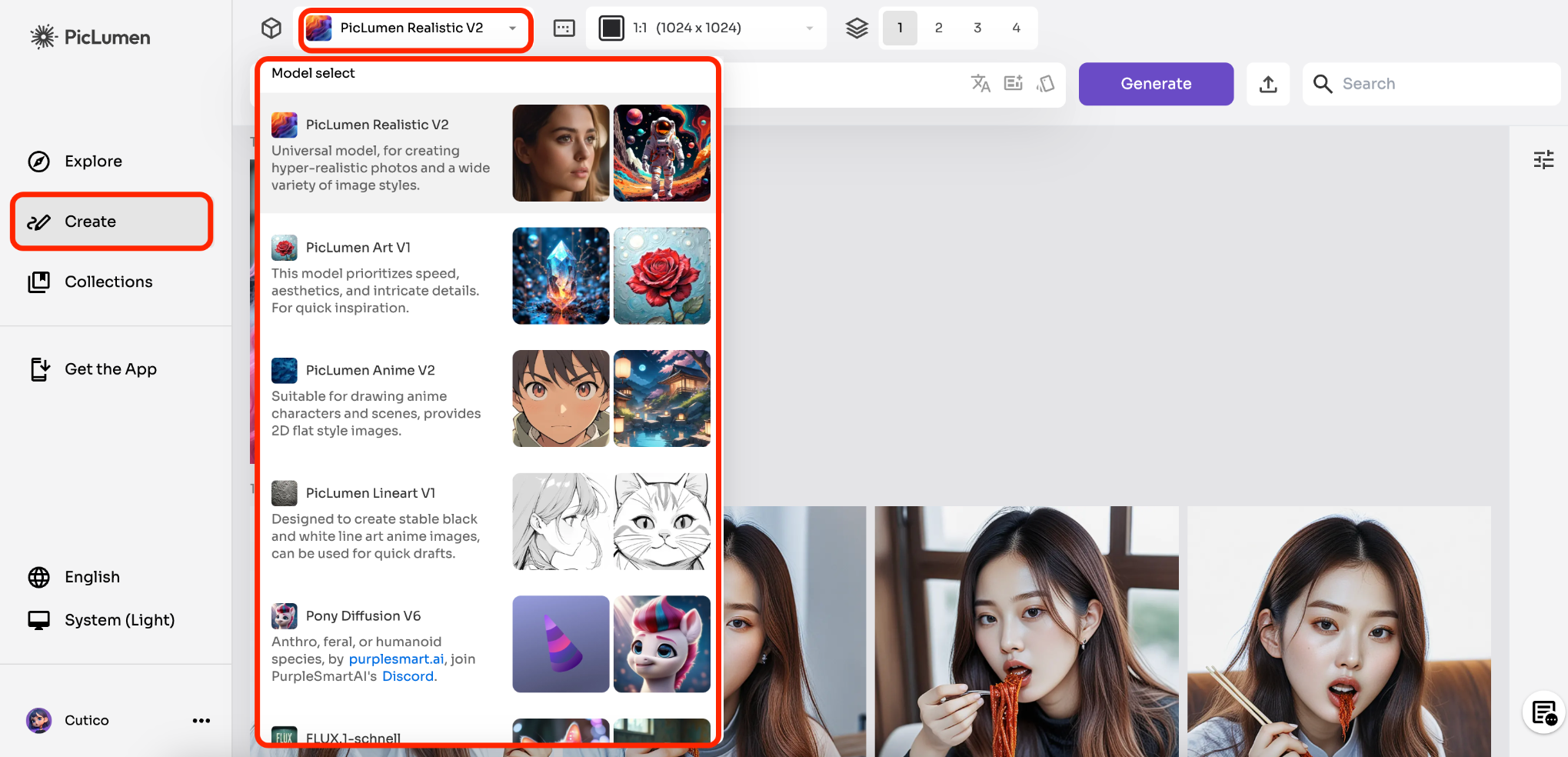Click the Explore compass icon
1568x757 pixels.
click(x=39, y=162)
